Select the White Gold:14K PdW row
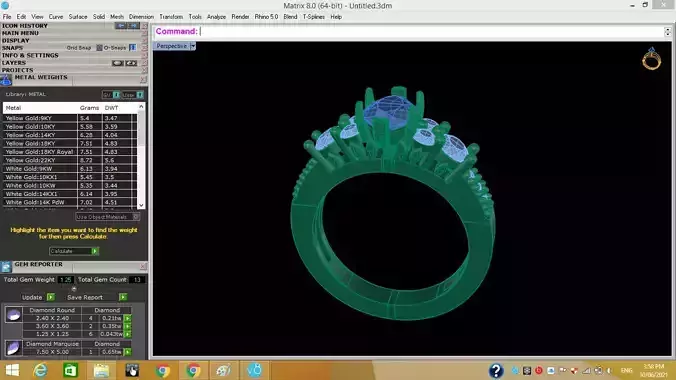 [70, 202]
